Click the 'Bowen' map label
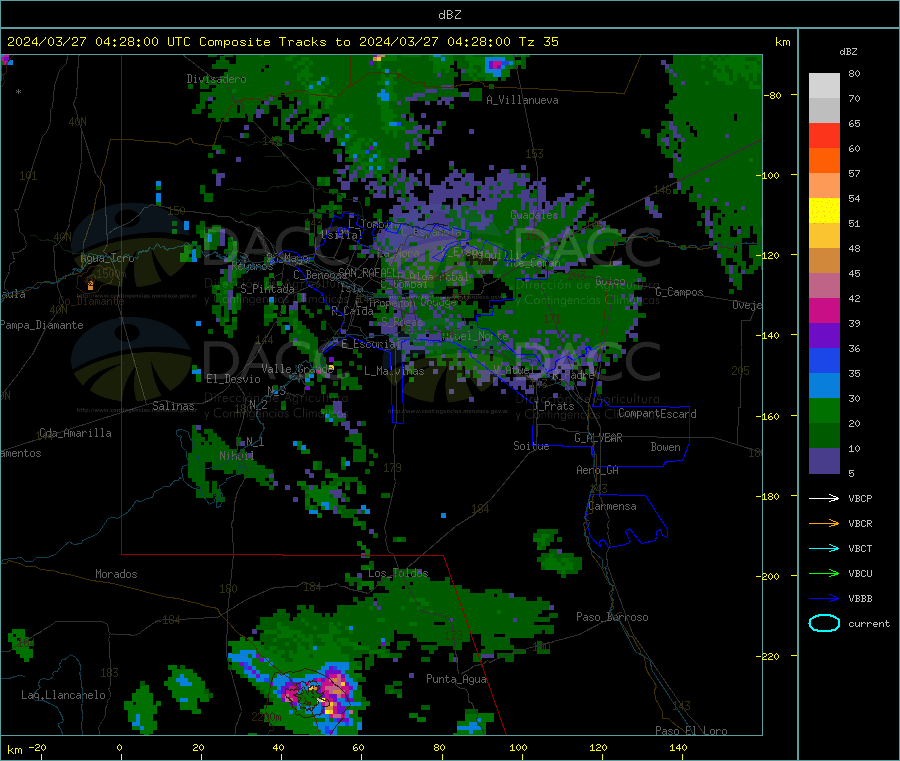Image resolution: width=900 pixels, height=761 pixels. [x=665, y=447]
